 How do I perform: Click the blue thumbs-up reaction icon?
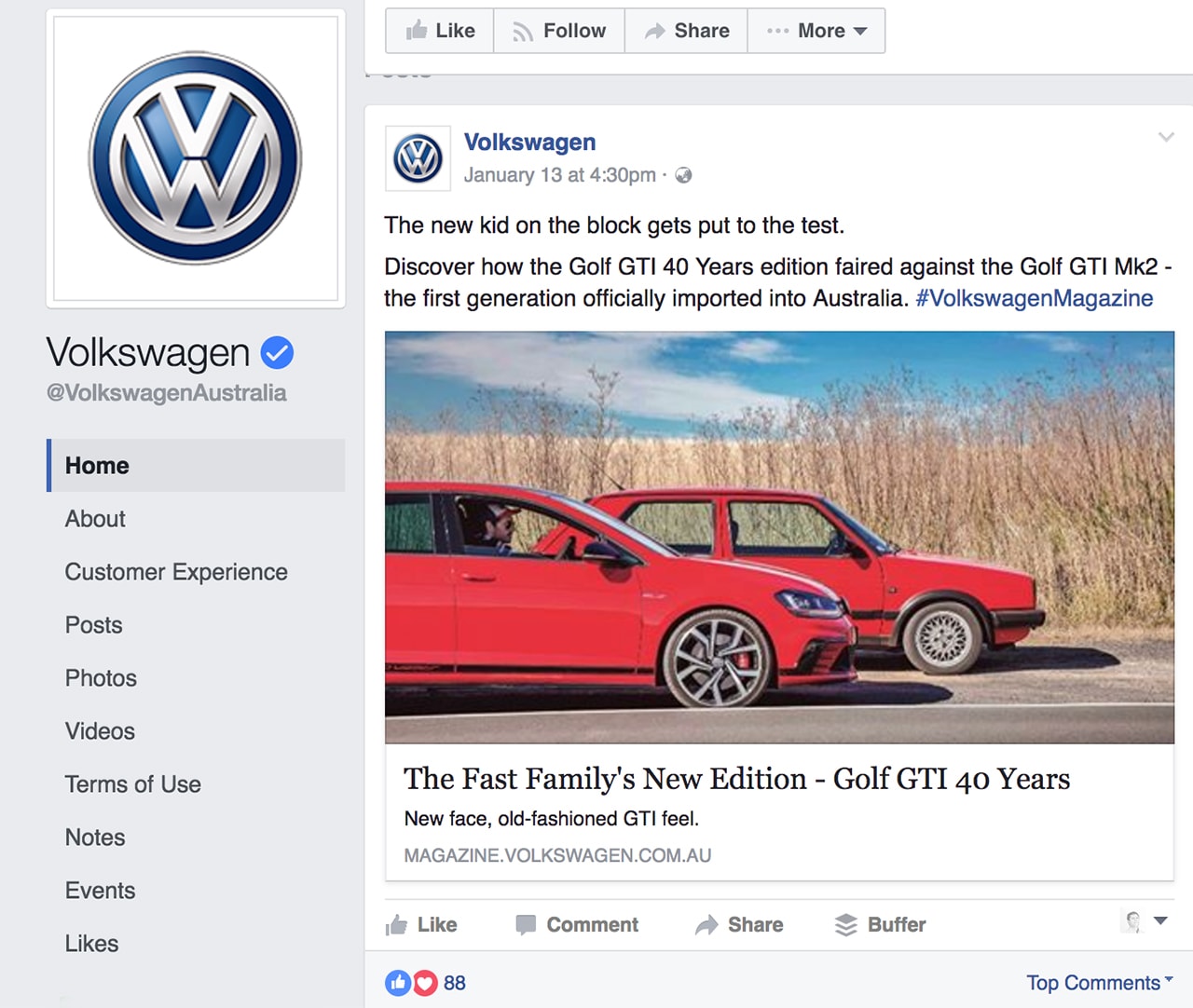(398, 983)
